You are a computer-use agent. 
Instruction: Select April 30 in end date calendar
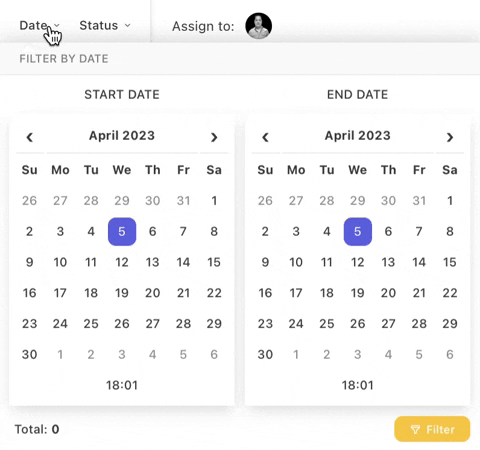coord(265,354)
